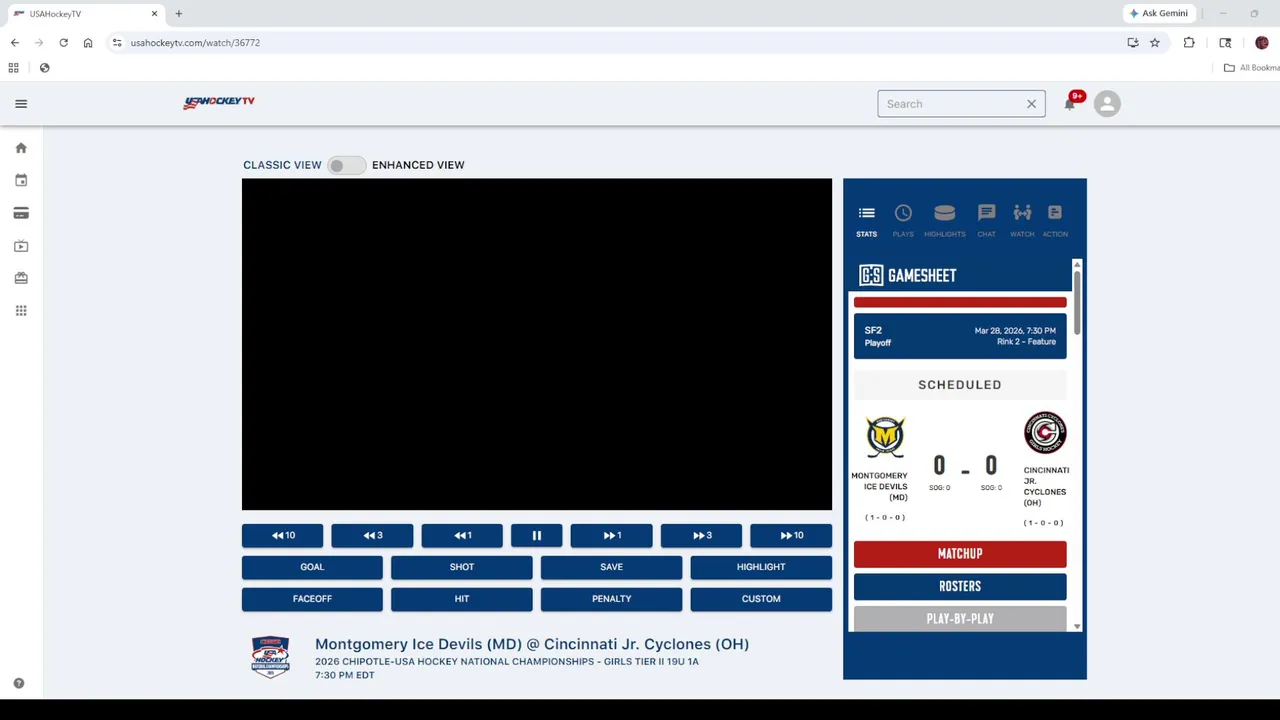
Task: Switch to the Stats tab
Action: pos(866,221)
